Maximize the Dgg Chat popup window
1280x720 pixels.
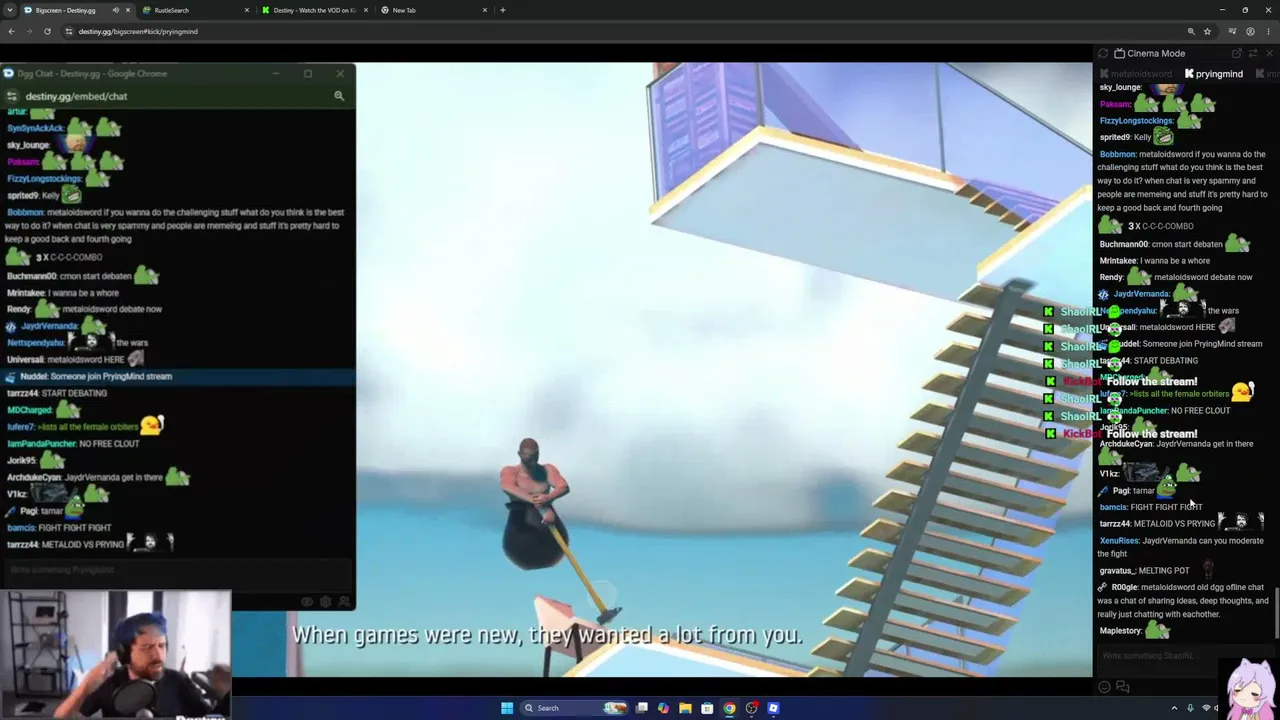[x=308, y=73]
